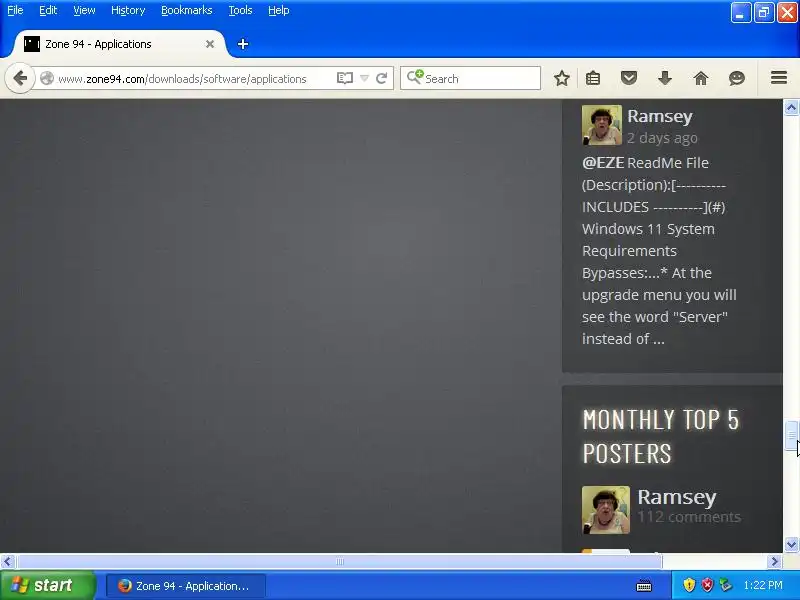Viewport: 800px width, 600px height.
Task: Select the Zone 94 - Applications tab
Action: pyautogui.click(x=117, y=44)
